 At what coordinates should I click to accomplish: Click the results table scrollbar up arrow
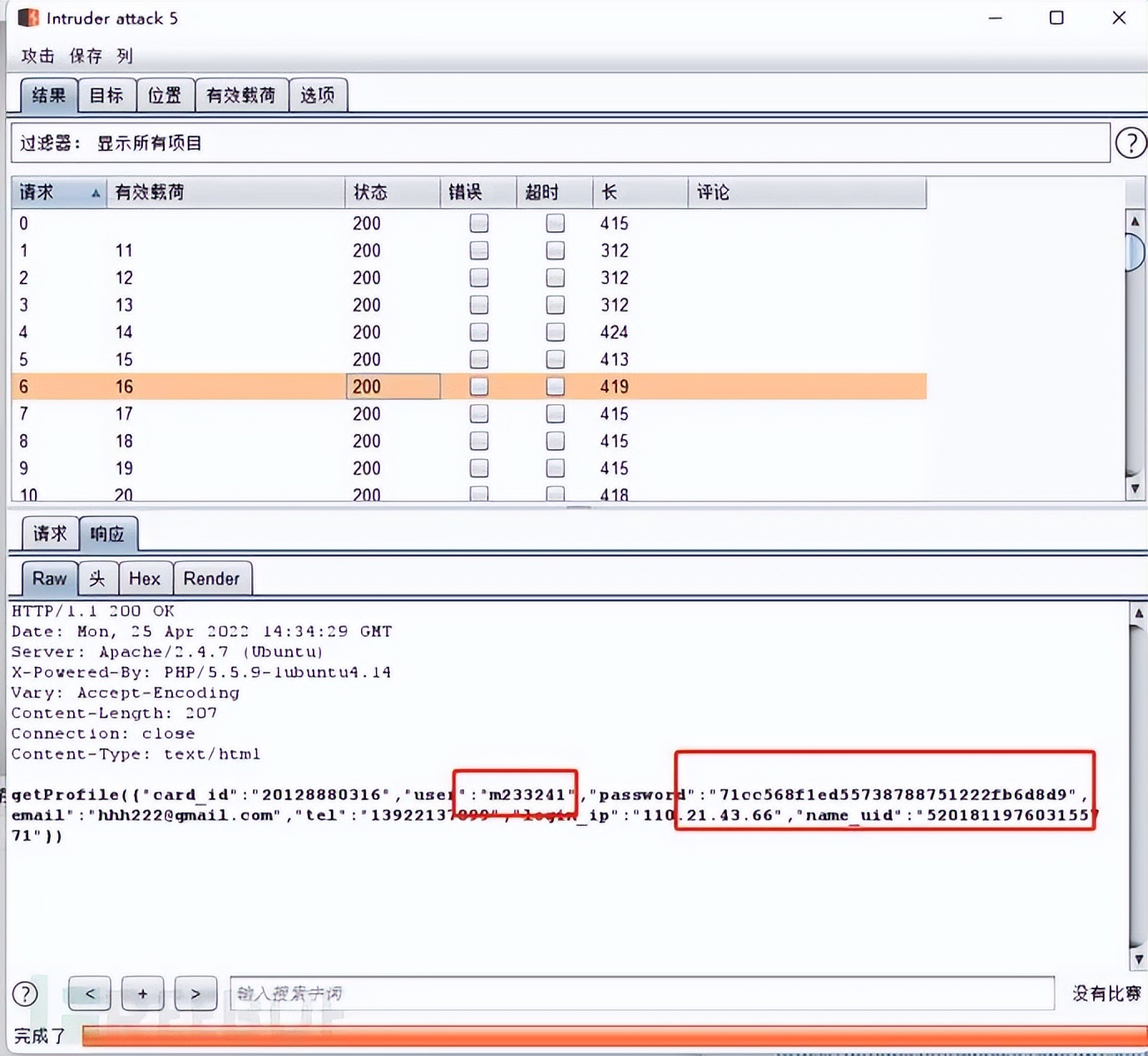[x=1136, y=220]
